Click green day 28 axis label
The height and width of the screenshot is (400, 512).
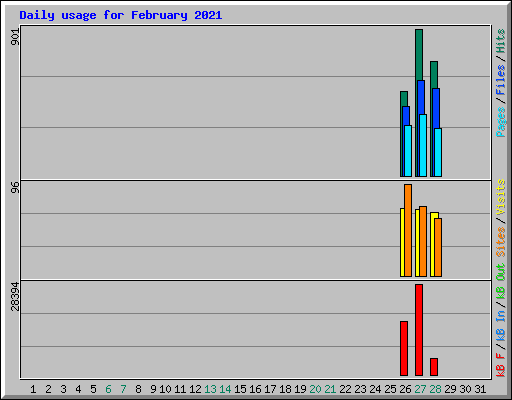click(x=435, y=389)
